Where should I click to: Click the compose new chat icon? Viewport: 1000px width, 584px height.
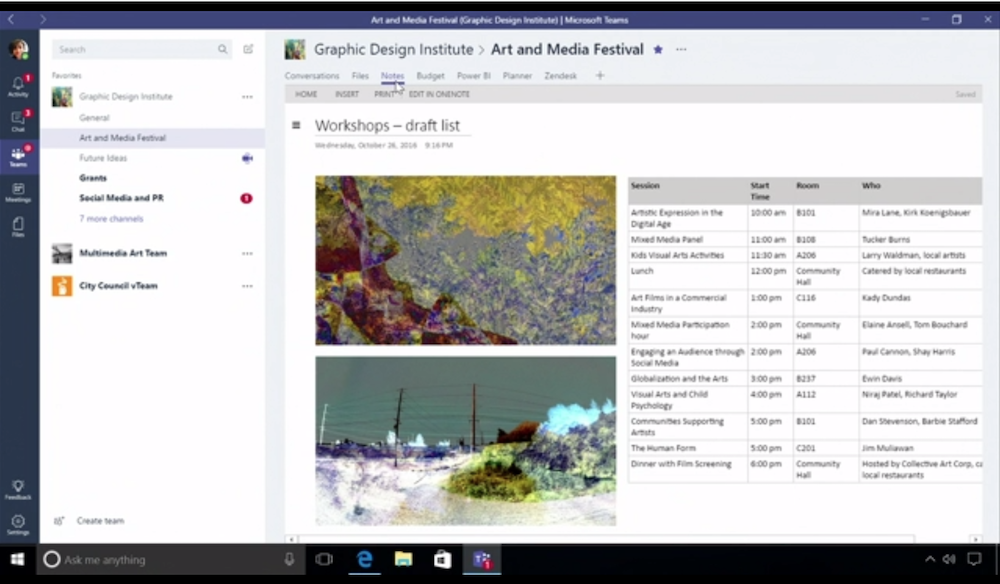click(248, 49)
